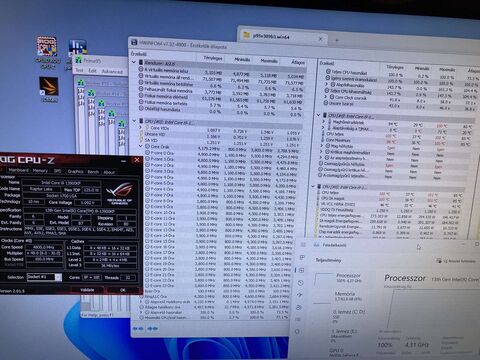Click the CPU-Z Validate button
480x360 pixels.
87,290
